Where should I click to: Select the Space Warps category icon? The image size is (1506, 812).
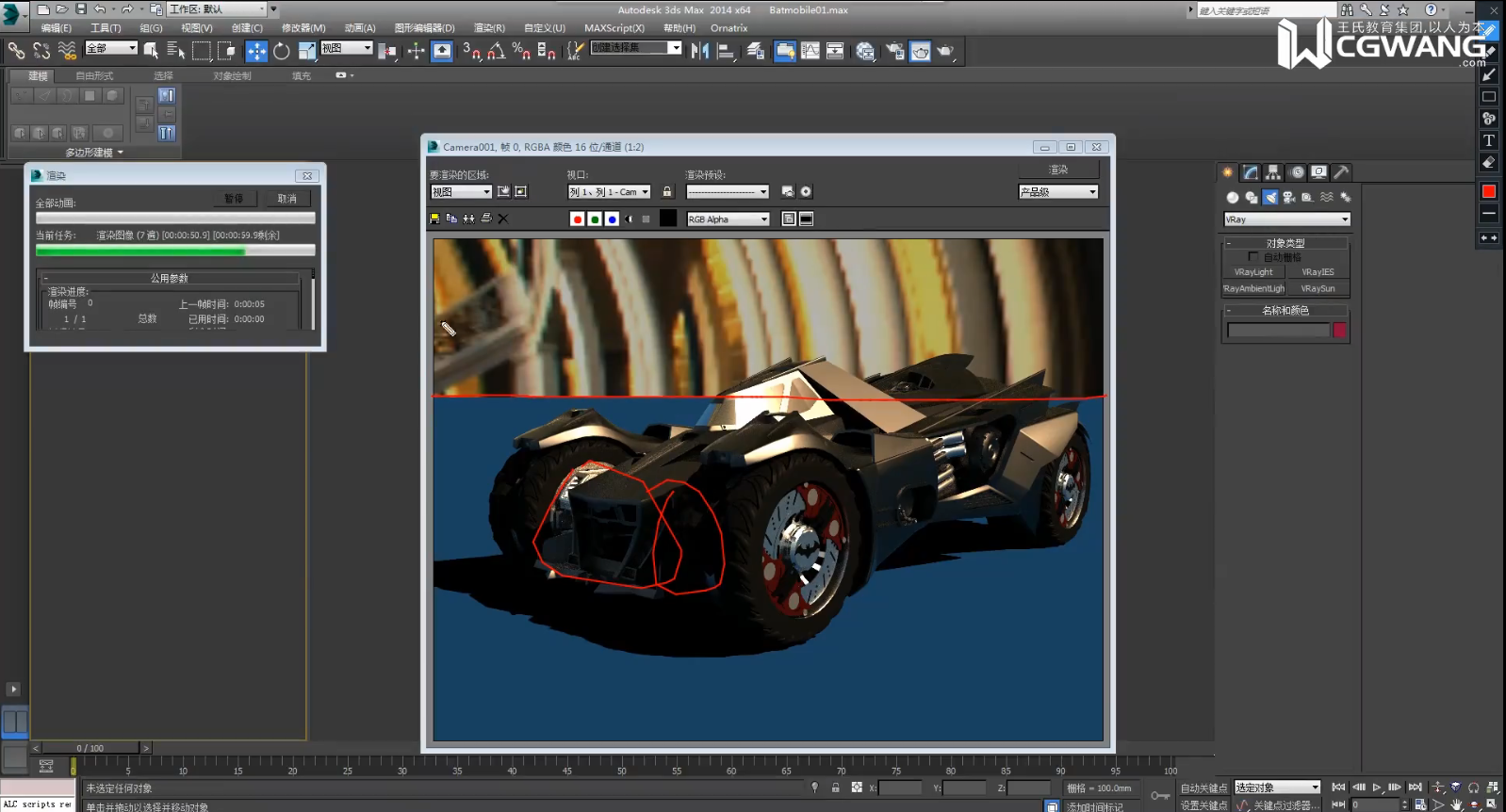pyautogui.click(x=1326, y=197)
